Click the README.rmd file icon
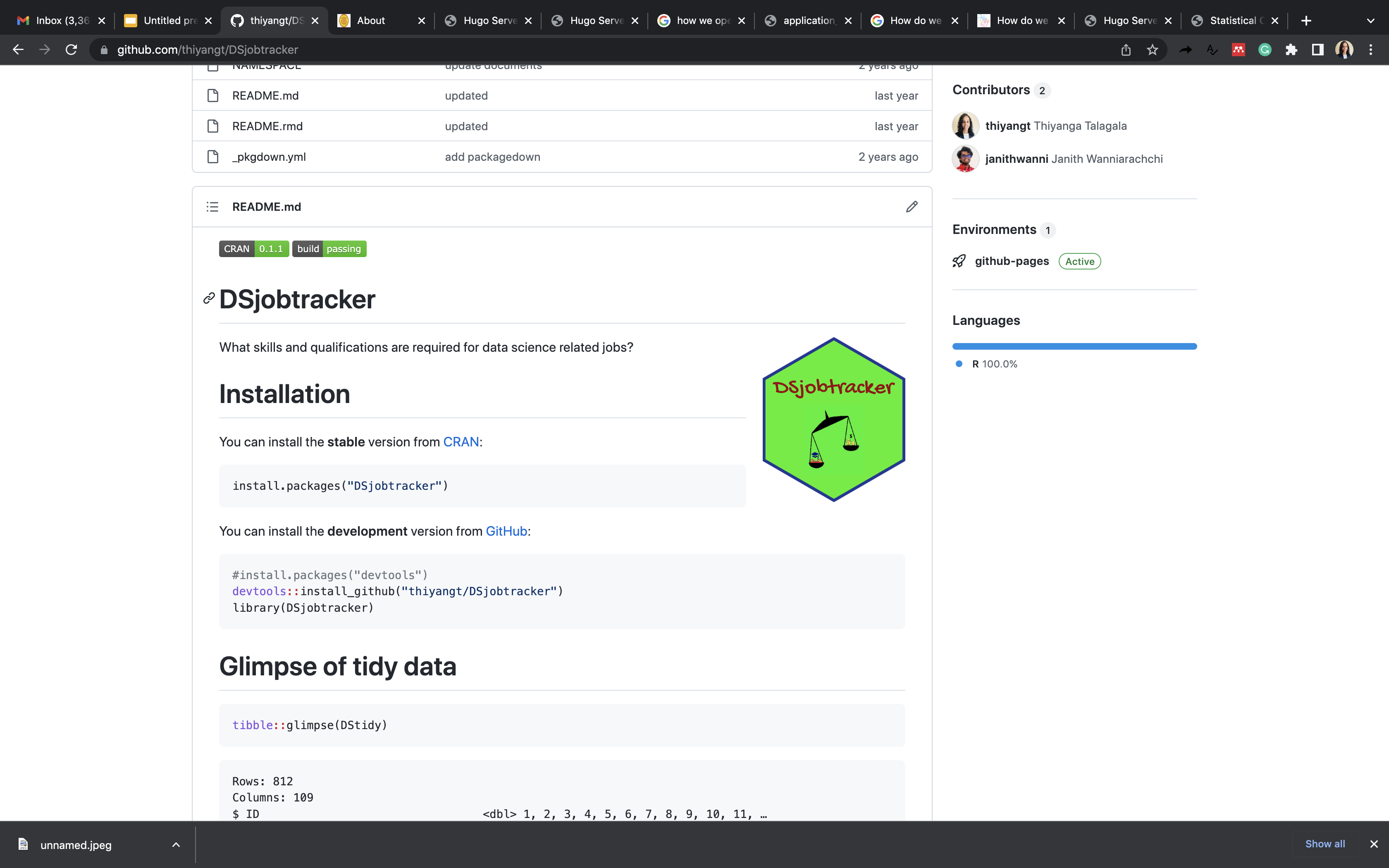 pyautogui.click(x=213, y=126)
